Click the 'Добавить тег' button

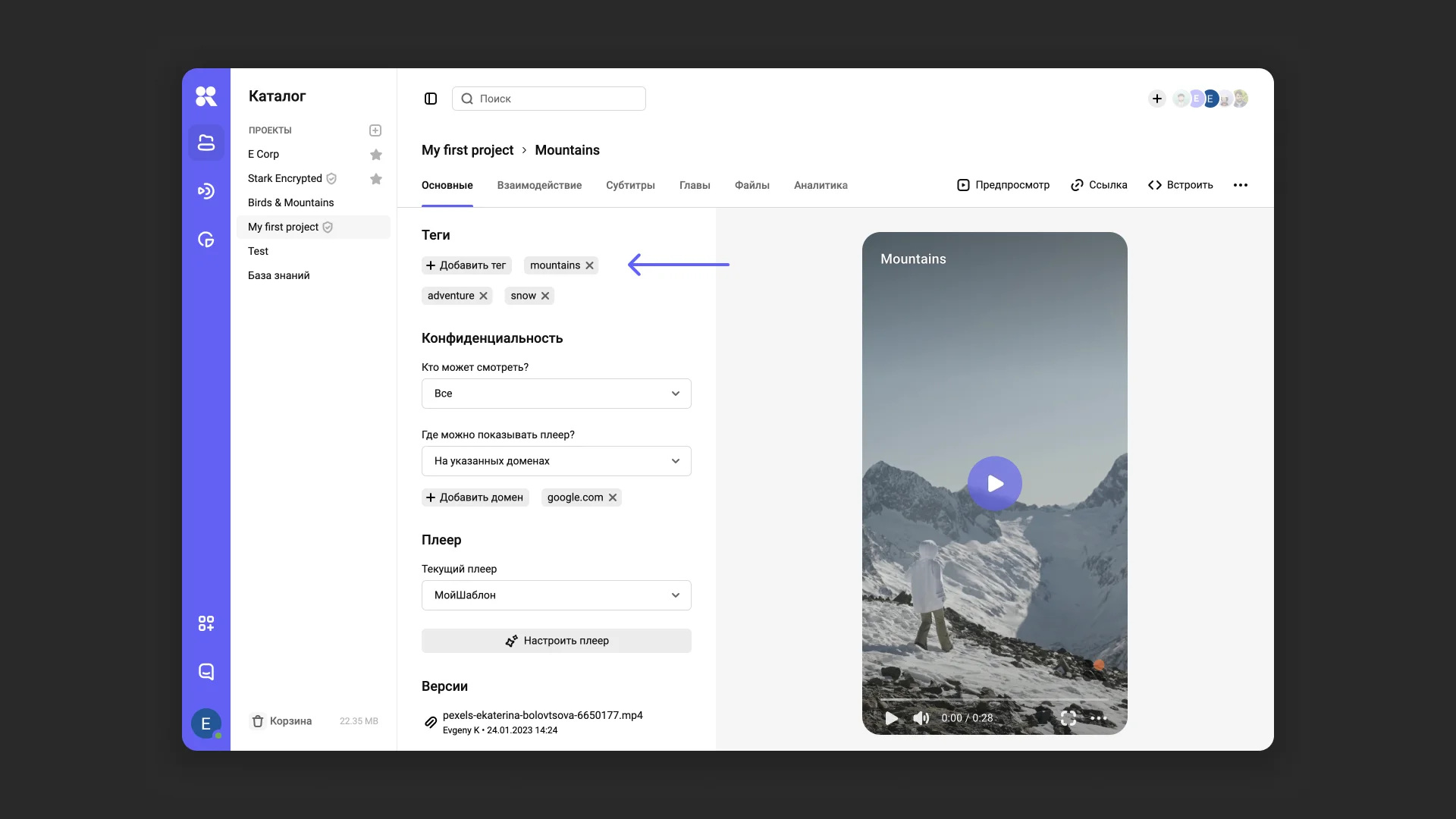[466, 265]
